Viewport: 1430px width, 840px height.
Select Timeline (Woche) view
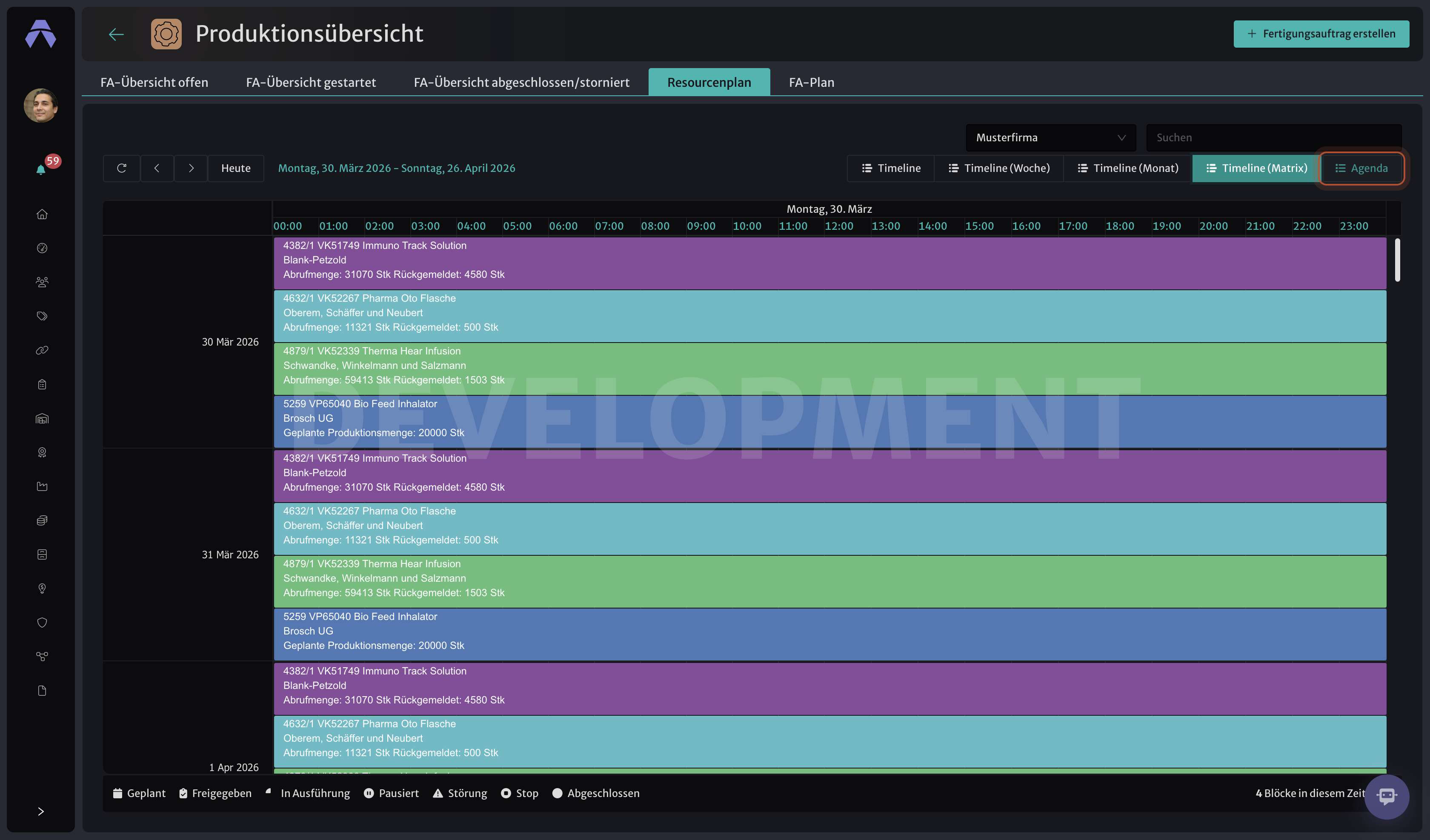coord(999,168)
